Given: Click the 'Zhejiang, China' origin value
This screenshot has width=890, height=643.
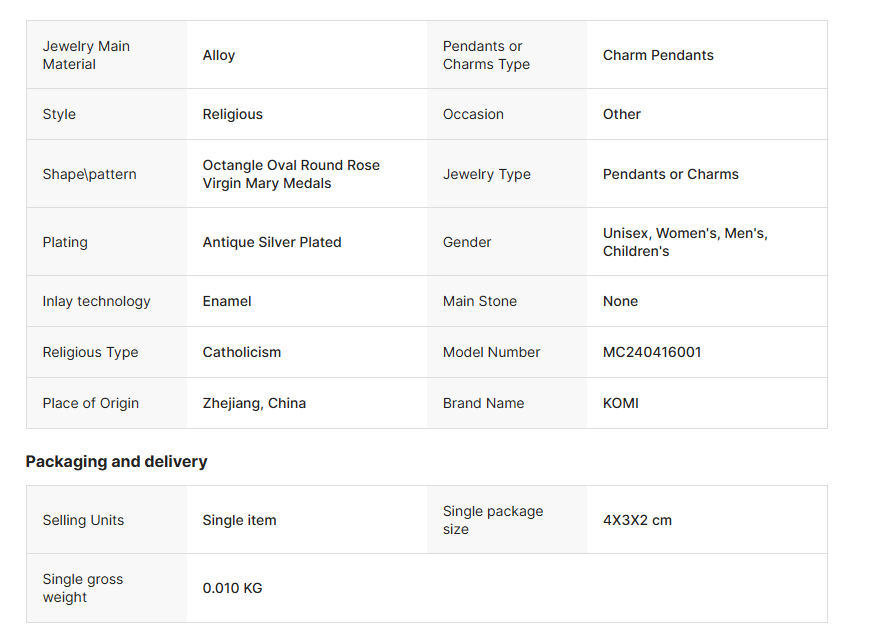Looking at the screenshot, I should [254, 403].
